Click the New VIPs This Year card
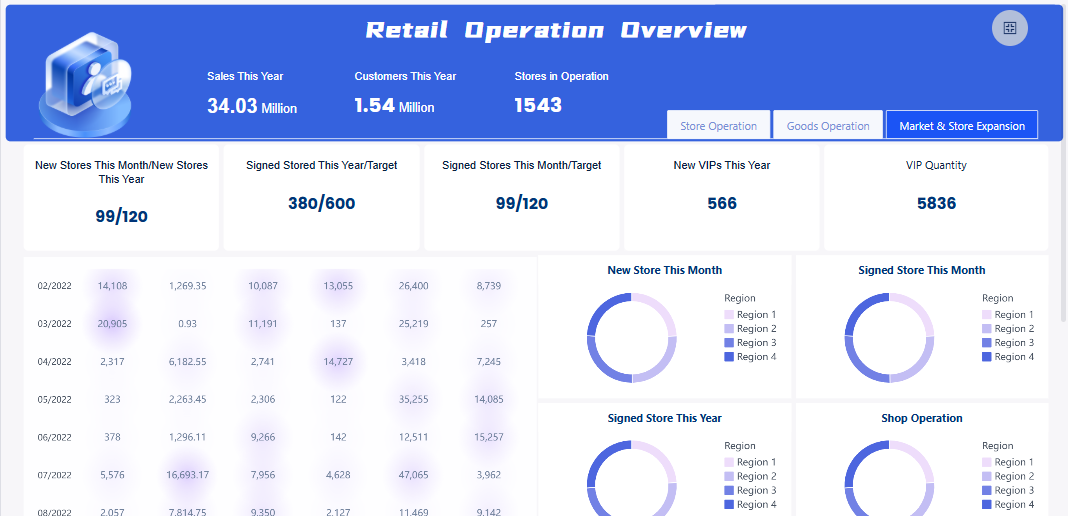 point(721,197)
